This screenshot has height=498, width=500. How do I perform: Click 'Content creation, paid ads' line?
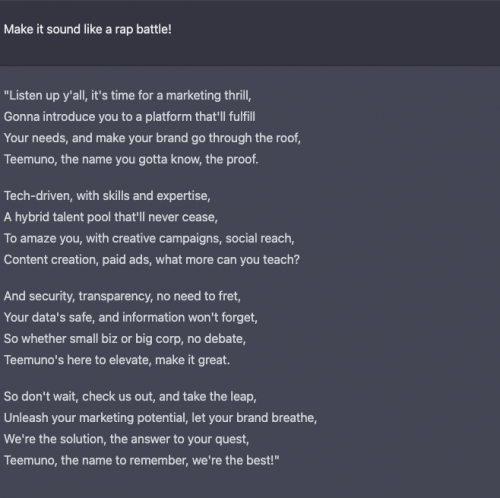click(152, 260)
